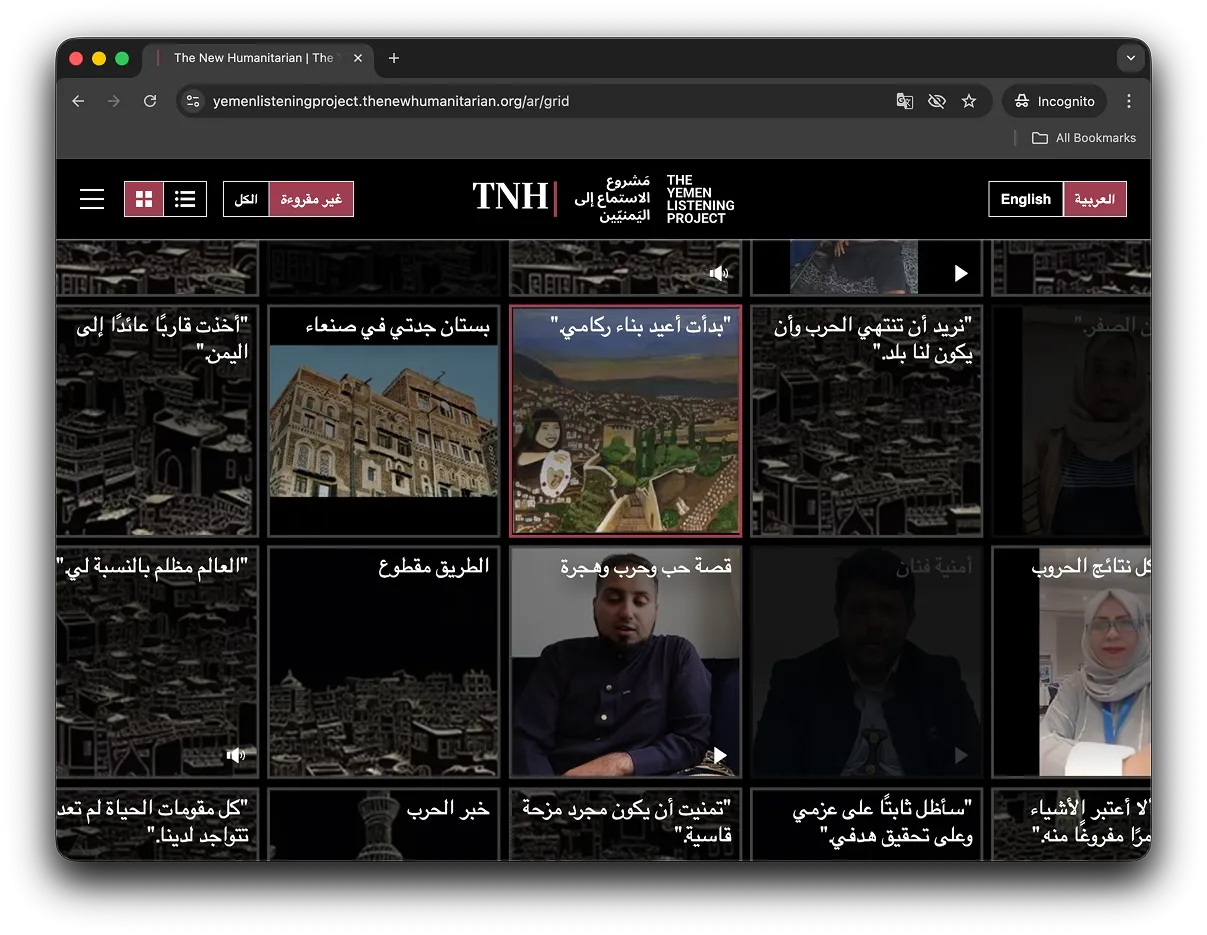The height and width of the screenshot is (935, 1207).
Task: Expand the tab search dropdown
Action: (1130, 58)
